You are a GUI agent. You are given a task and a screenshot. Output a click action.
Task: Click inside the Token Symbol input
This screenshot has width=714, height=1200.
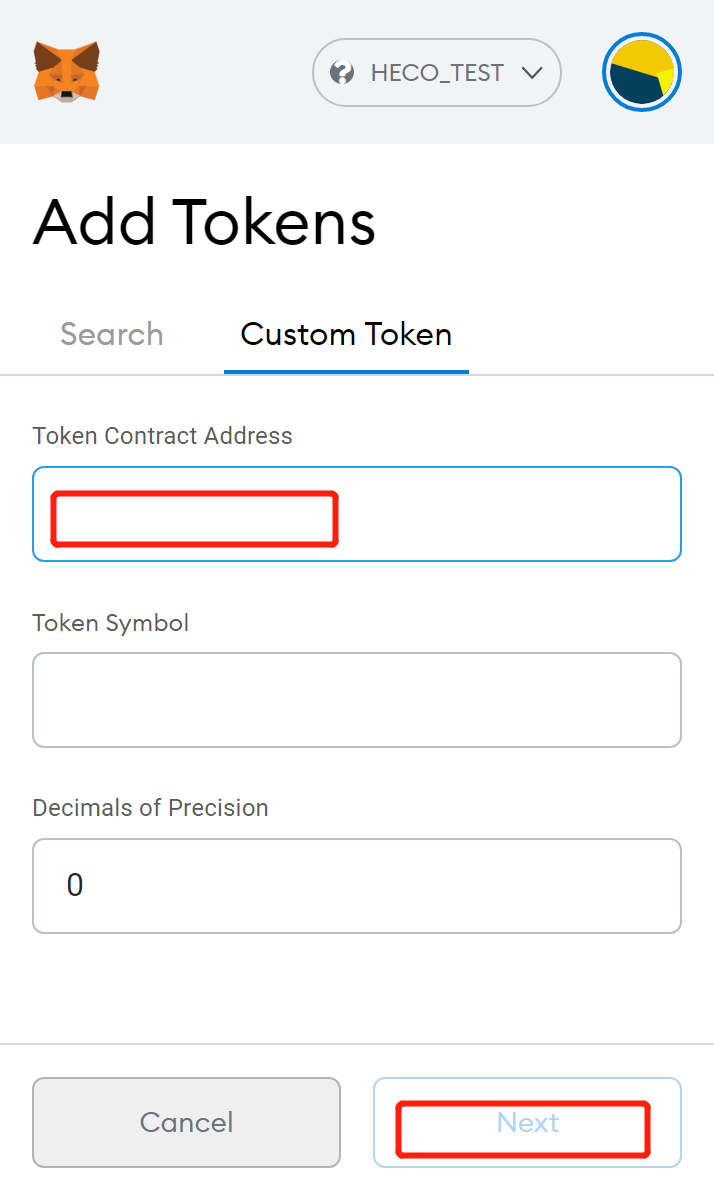(357, 700)
